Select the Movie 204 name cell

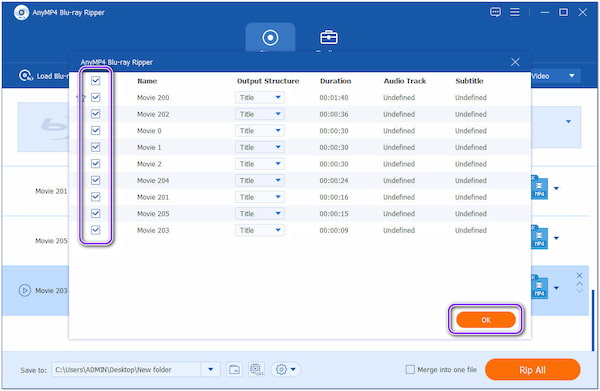tap(153, 180)
